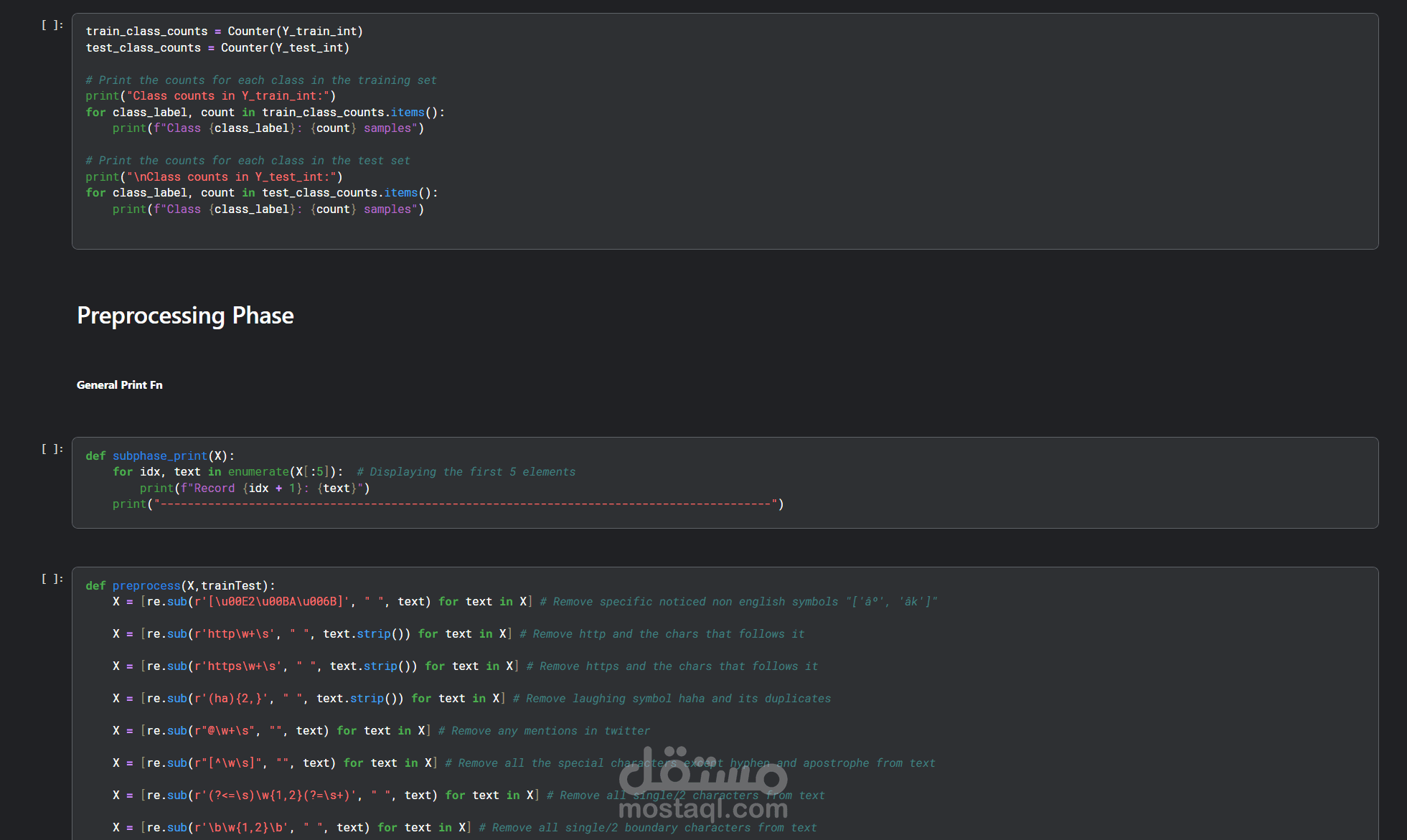This screenshot has height=840, width=1407.
Task: Click the dashed separator print statement
Action: [448, 504]
